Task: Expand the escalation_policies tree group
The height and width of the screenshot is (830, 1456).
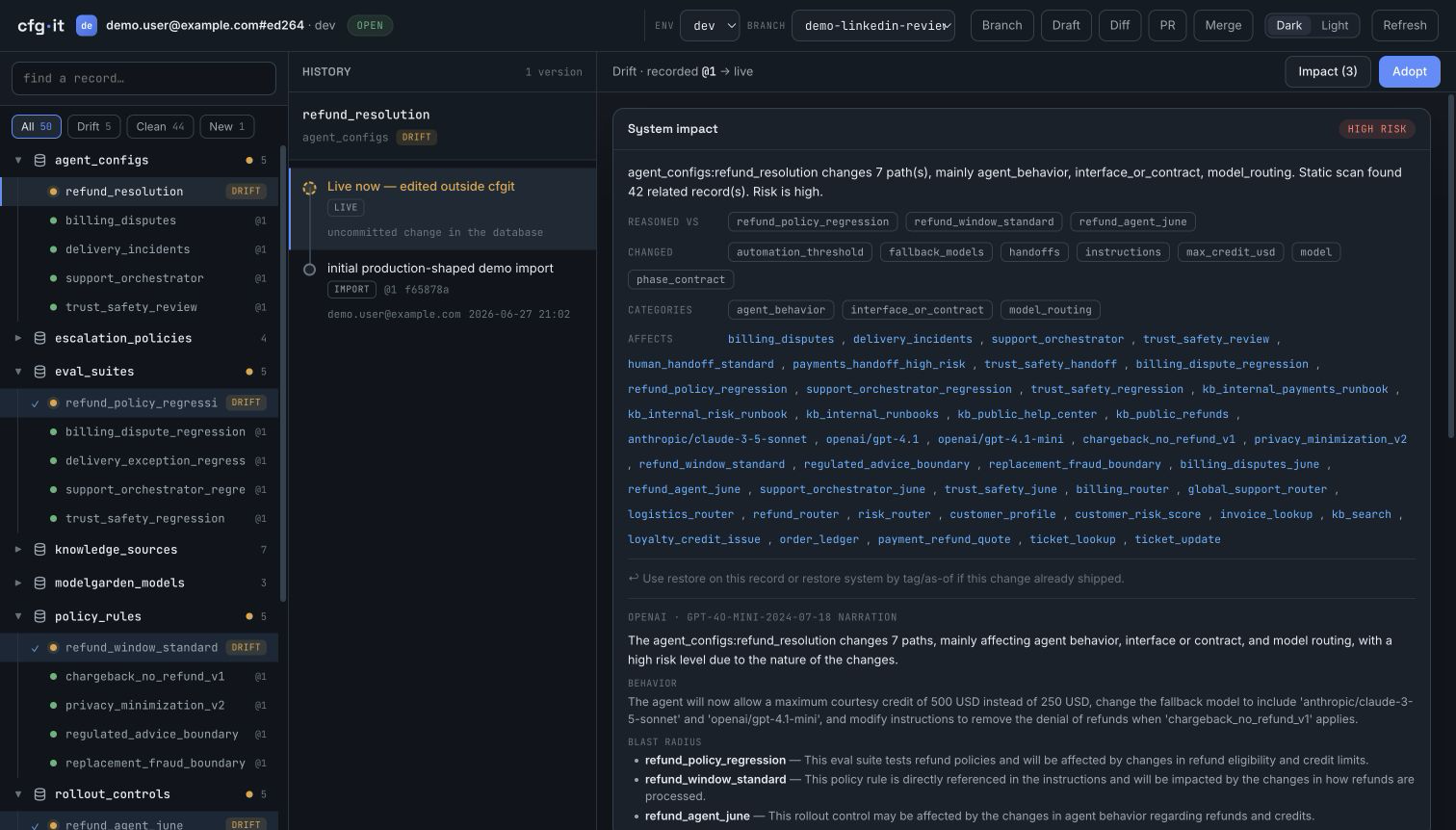Action: pos(18,338)
